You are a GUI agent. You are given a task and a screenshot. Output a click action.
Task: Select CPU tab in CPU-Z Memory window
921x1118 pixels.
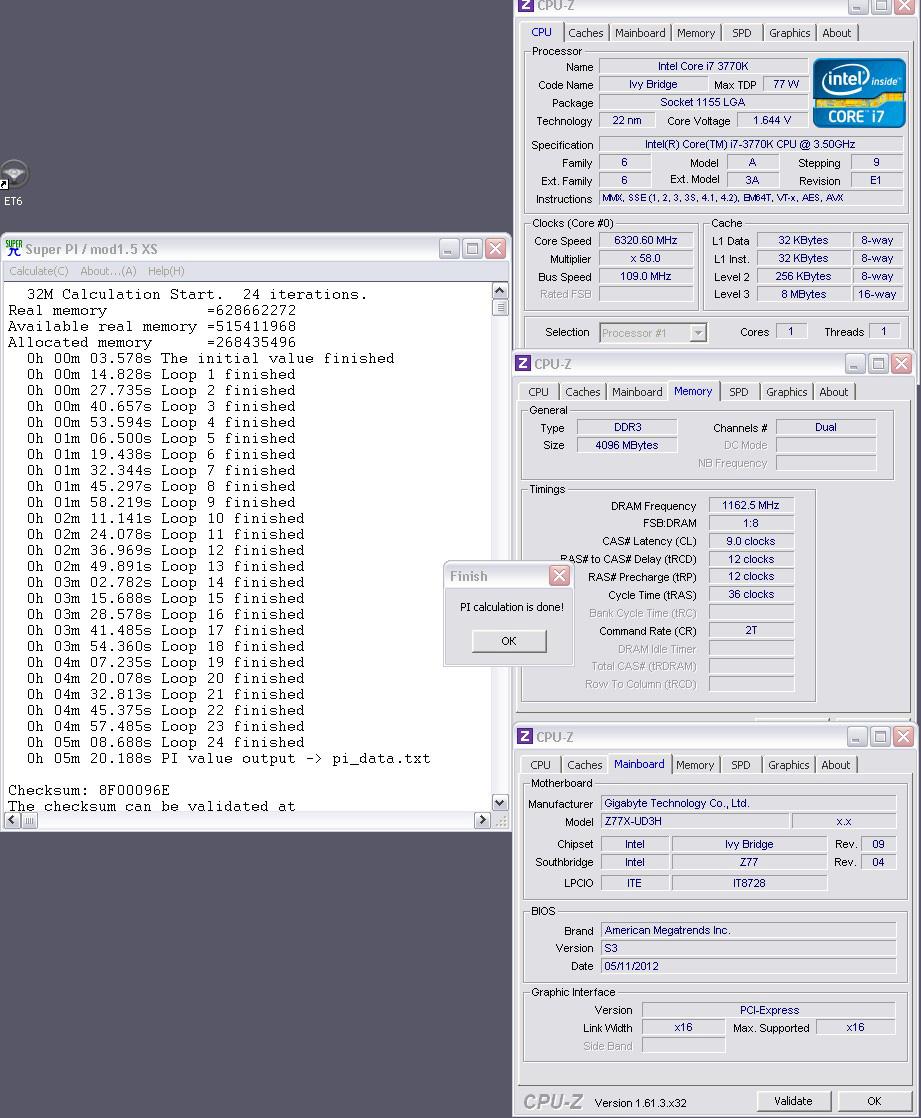click(538, 392)
